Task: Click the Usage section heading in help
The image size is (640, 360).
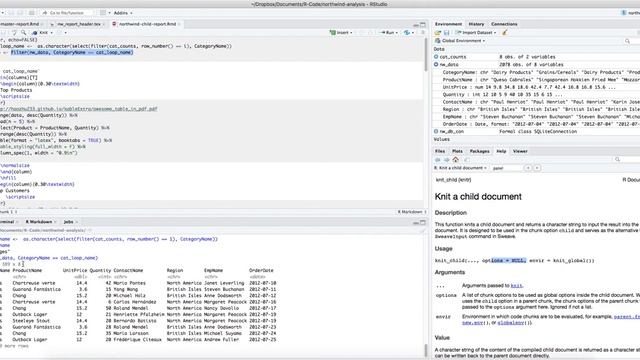Action: [443, 249]
